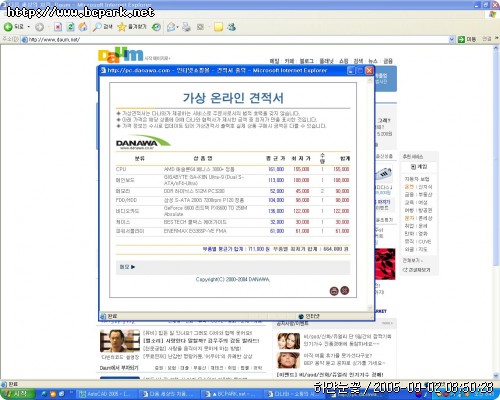Click the Daum logo on the background page
The height and width of the screenshot is (400, 500).
click(x=120, y=55)
